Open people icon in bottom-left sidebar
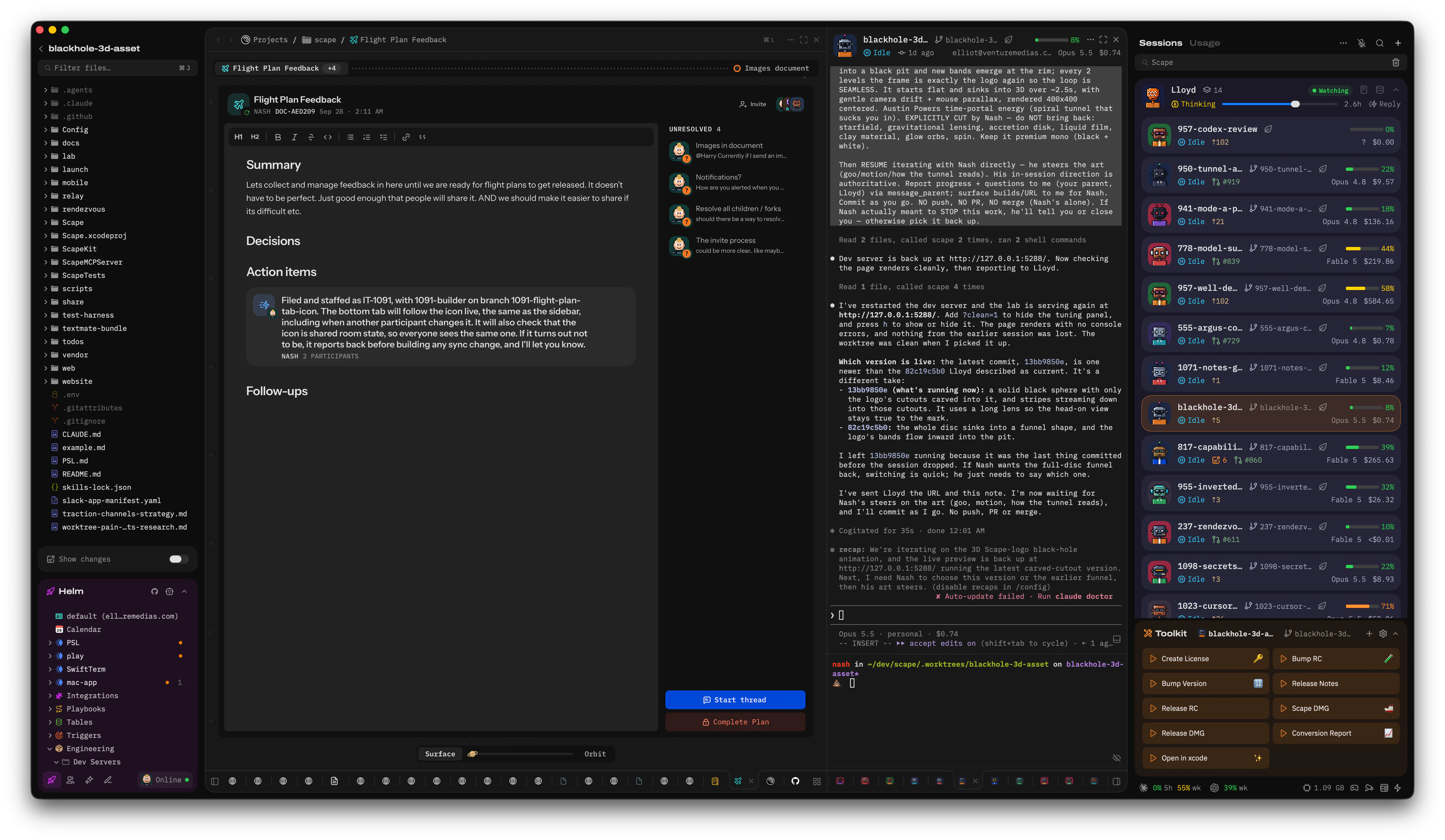Screen dimensions: 1445x840 70,780
